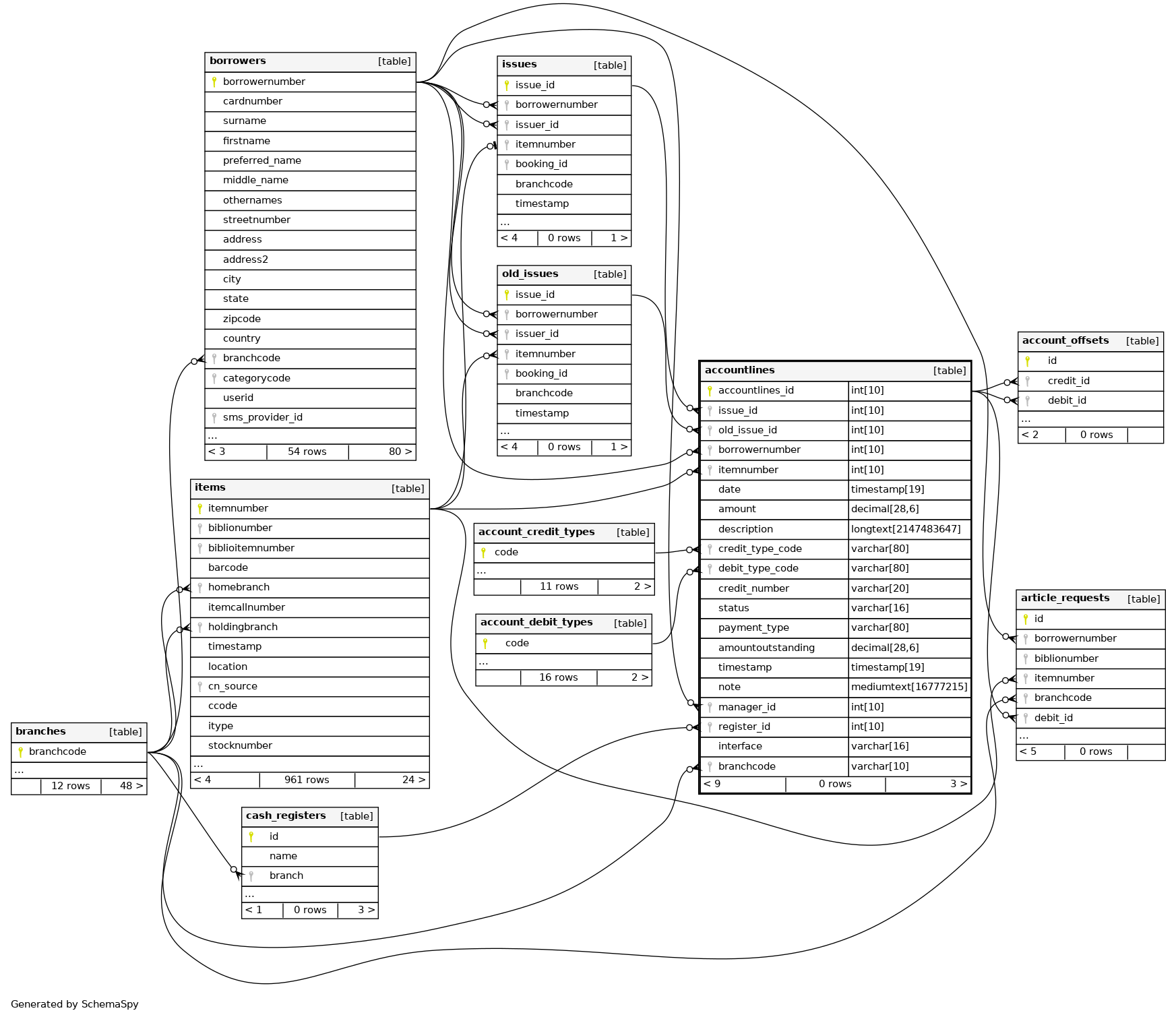Image resolution: width=1176 pixels, height=1017 pixels.
Task: Expand the hidden columns ellipsis in borrowers table
Action: pos(213,436)
